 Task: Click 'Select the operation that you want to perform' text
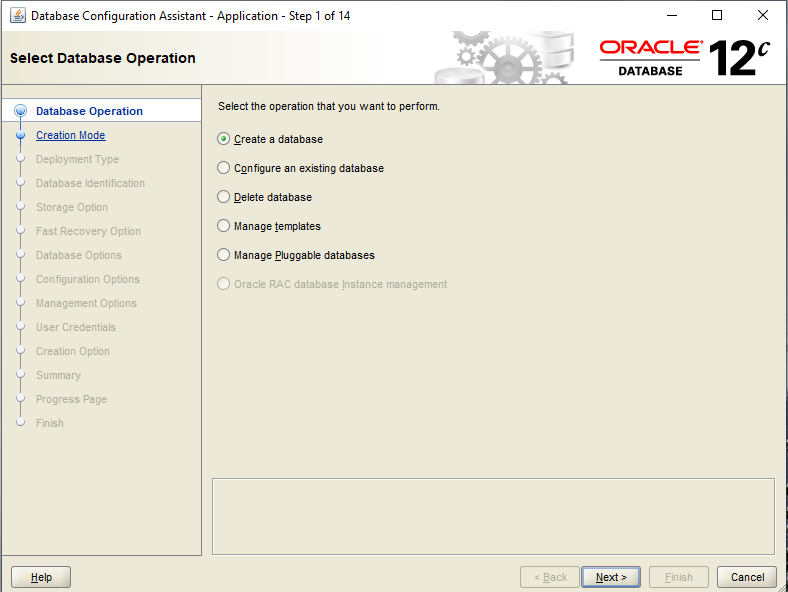329,107
